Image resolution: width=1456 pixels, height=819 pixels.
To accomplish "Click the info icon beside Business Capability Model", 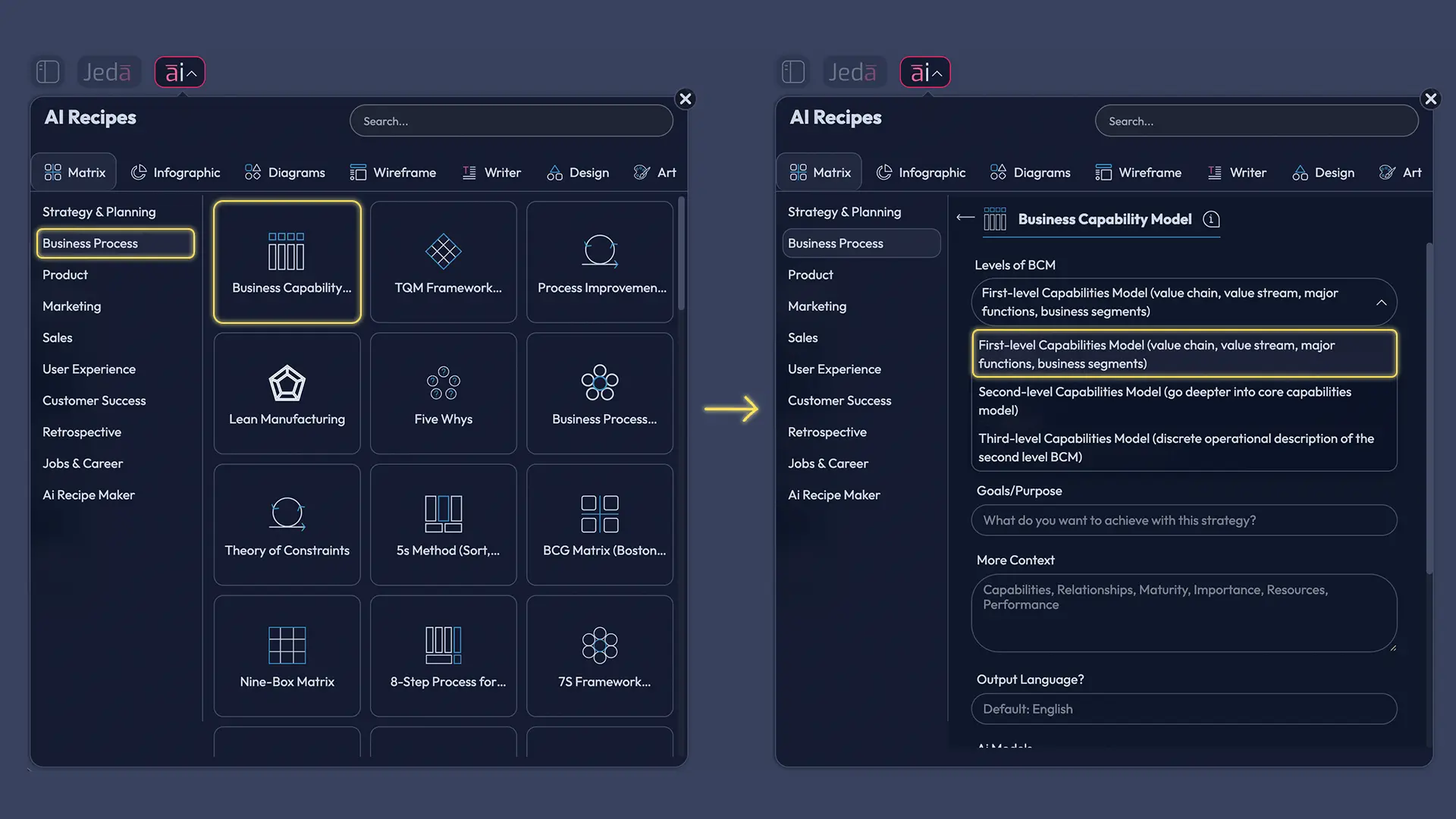I will point(1211,219).
